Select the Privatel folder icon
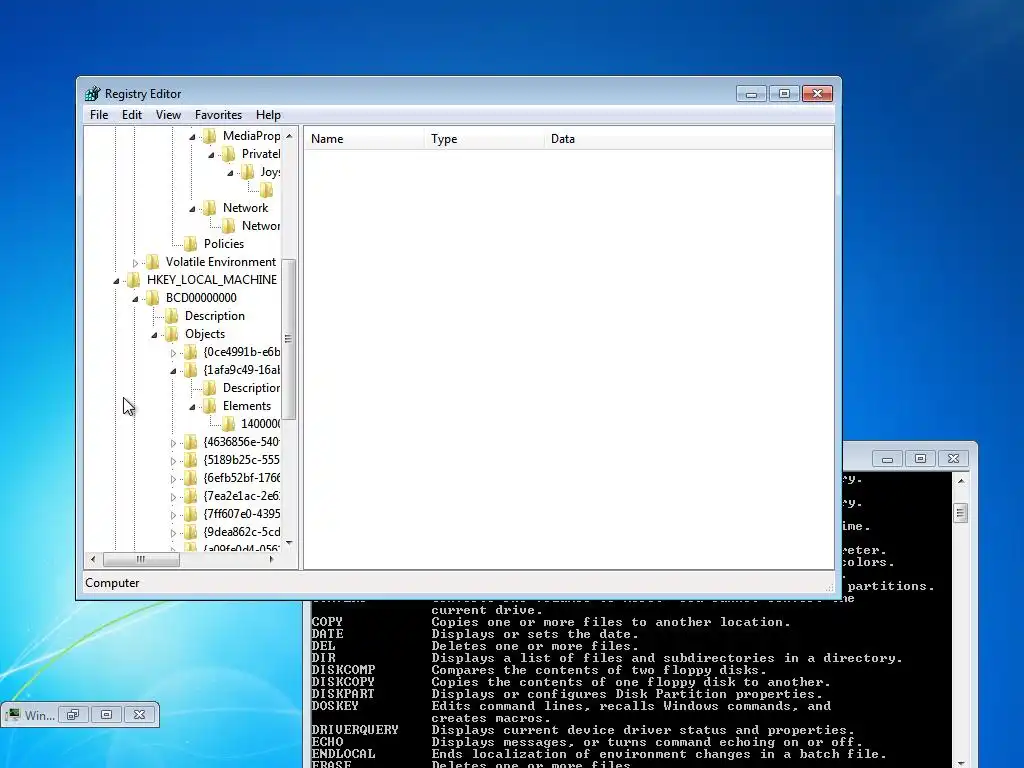This screenshot has width=1024, height=768. click(x=229, y=154)
